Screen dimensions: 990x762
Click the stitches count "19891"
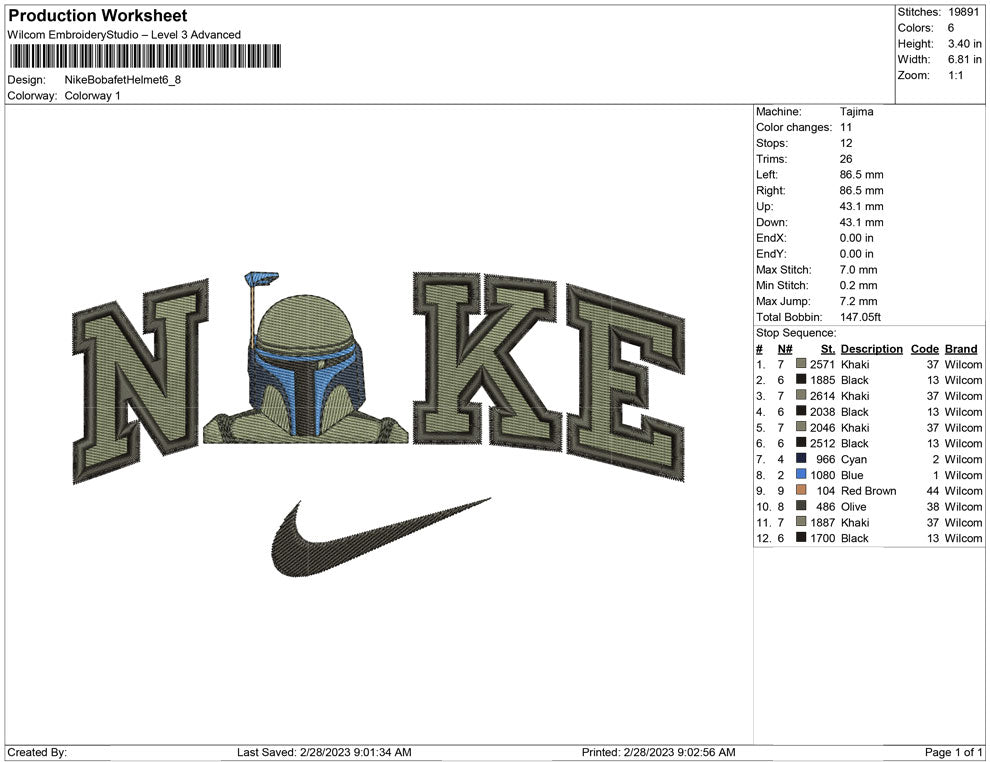pyautogui.click(x=963, y=12)
